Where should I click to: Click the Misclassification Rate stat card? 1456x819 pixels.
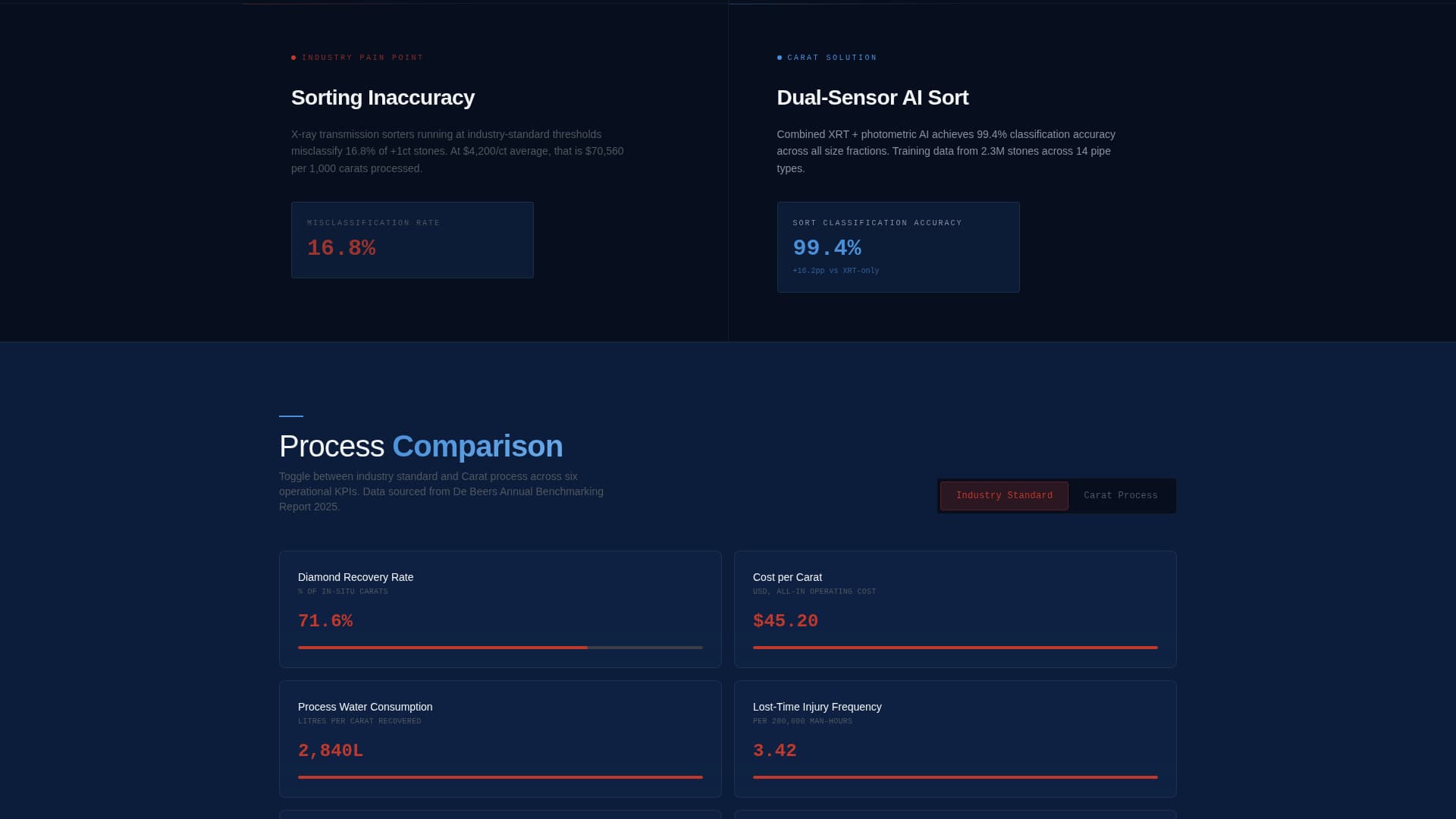click(x=412, y=240)
